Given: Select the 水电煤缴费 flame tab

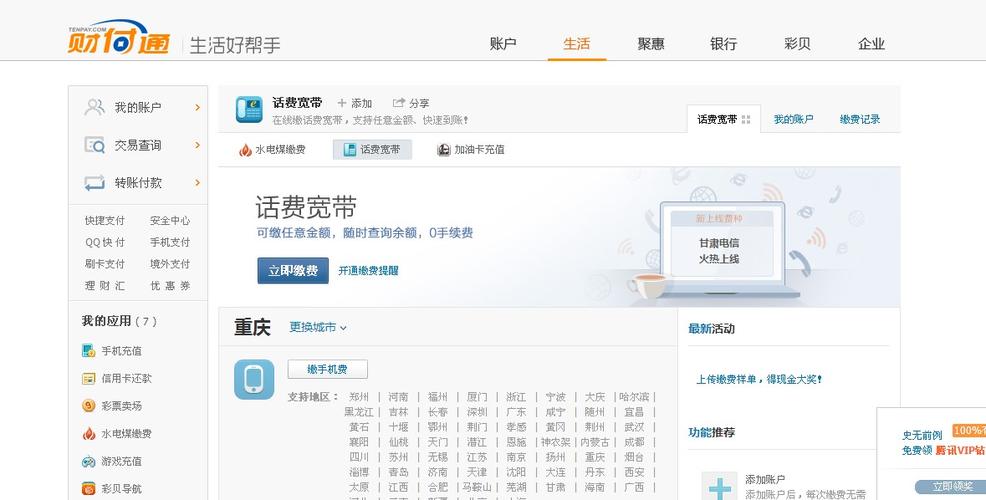Looking at the screenshot, I should pyautogui.click(x=272, y=150).
